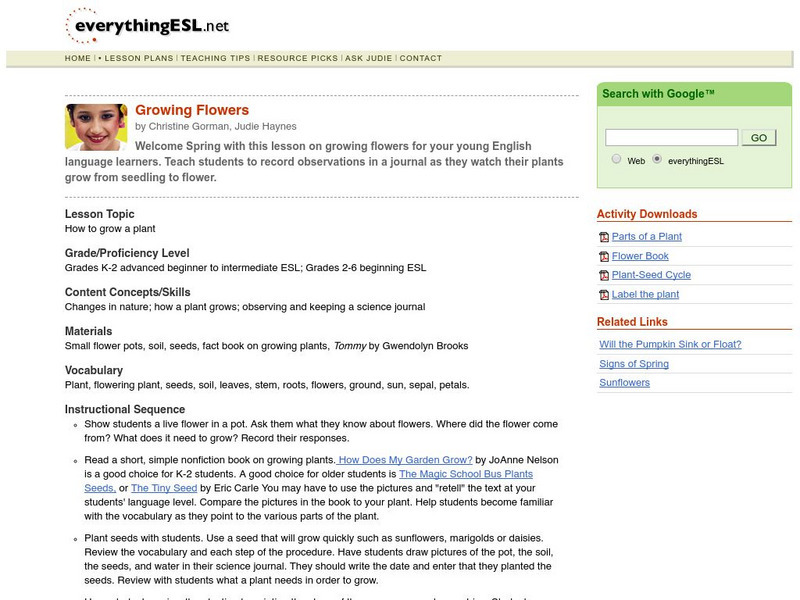Open Will the Pumpkin Sink or Float? link
Image resolution: width=800 pixels, height=600 pixels.
point(670,345)
